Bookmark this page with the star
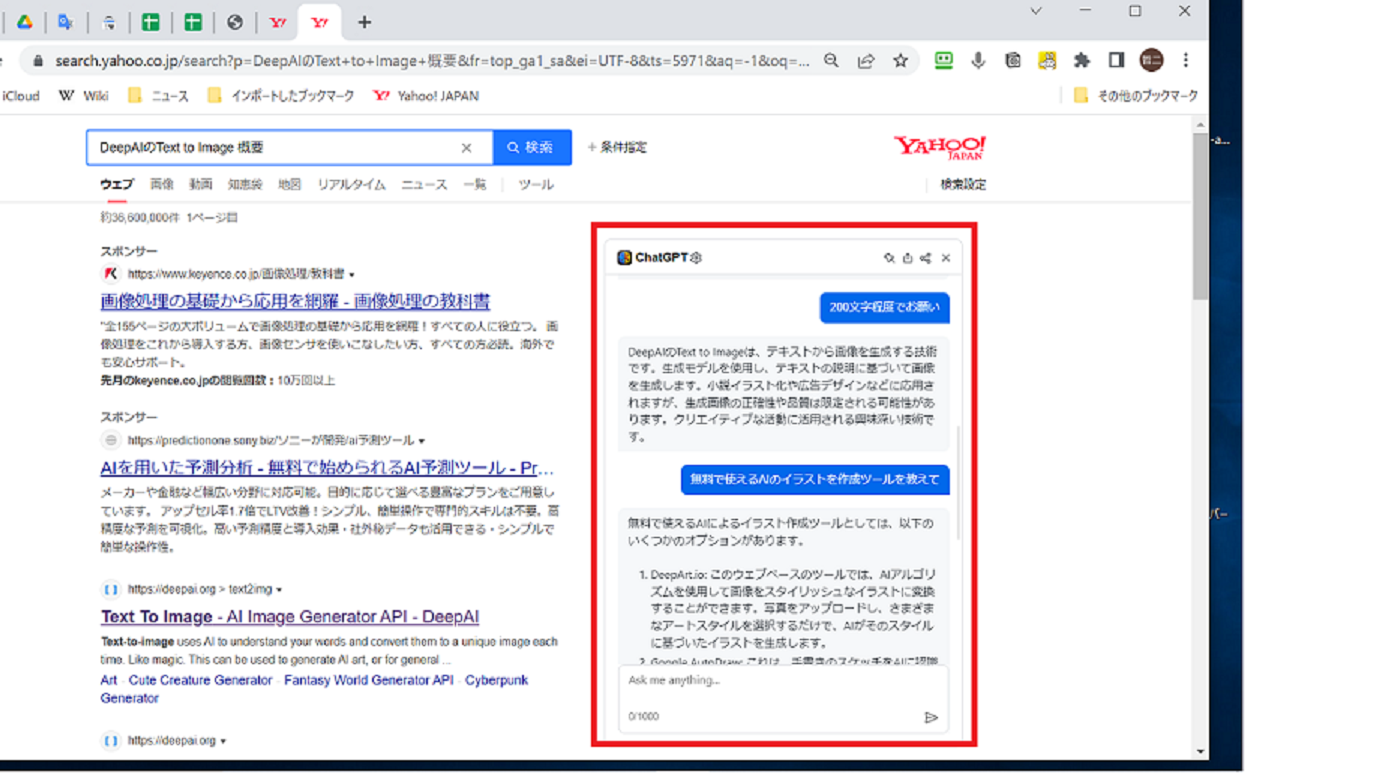1383x778 pixels. click(x=900, y=61)
